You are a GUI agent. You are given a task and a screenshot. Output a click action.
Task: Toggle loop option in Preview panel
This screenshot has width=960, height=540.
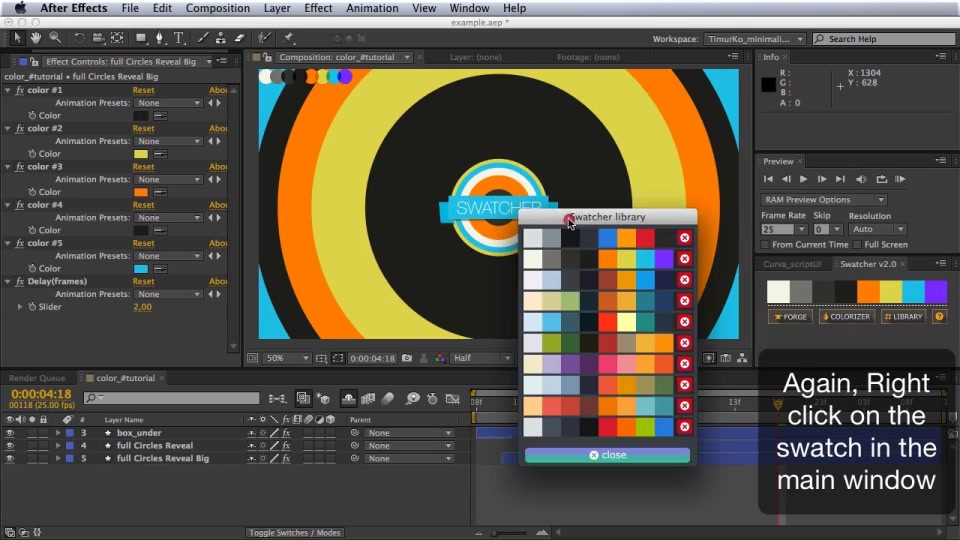coord(881,179)
